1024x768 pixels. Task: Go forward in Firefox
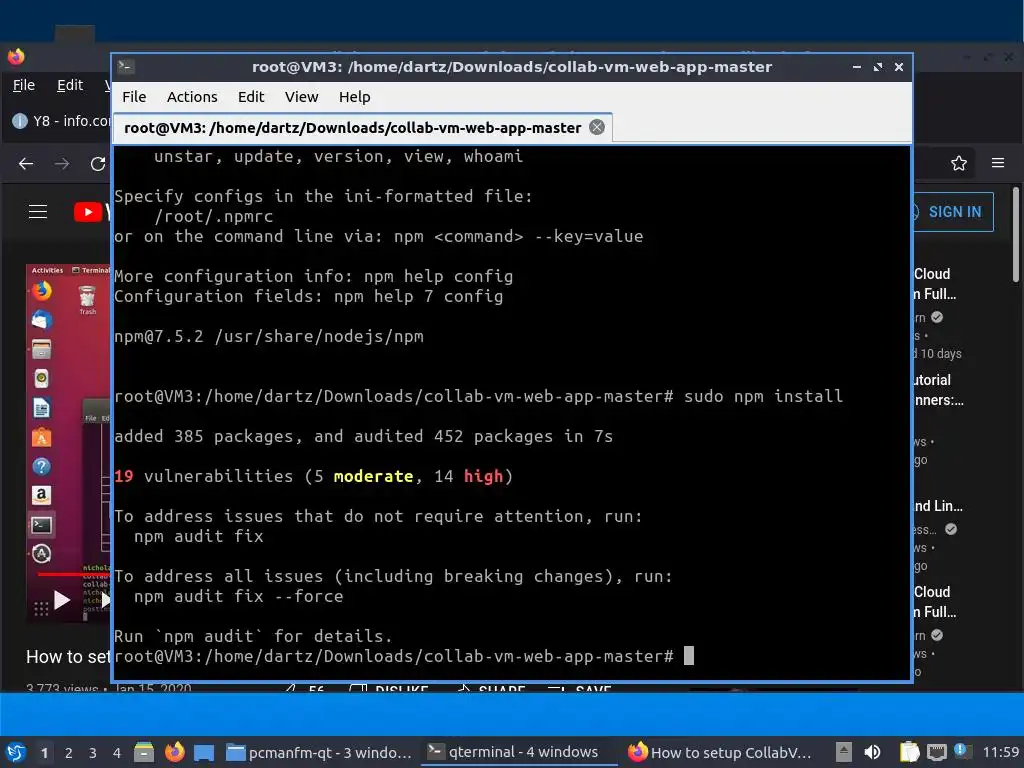tap(62, 163)
